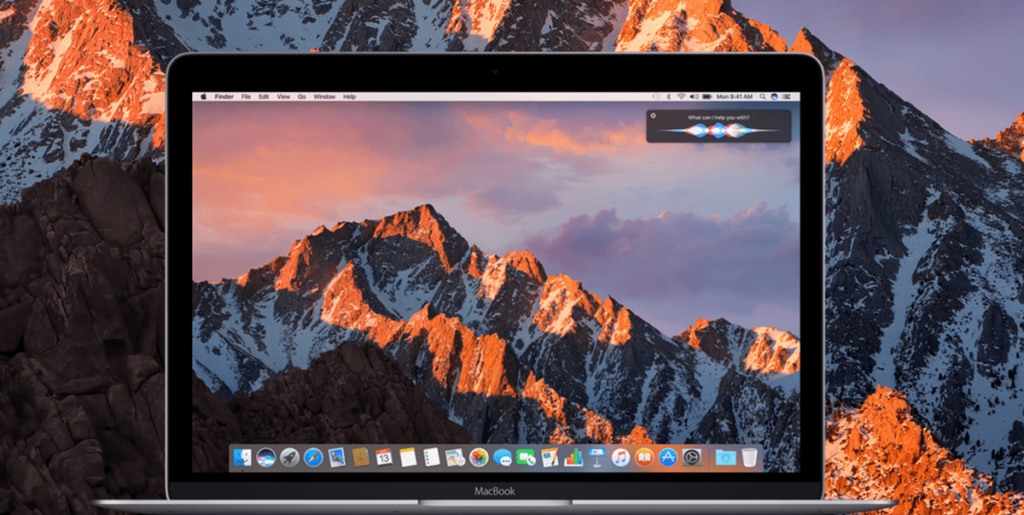Launch Keynote podium icon in Dock
Screen dimensions: 1024x515
[x=597, y=458]
